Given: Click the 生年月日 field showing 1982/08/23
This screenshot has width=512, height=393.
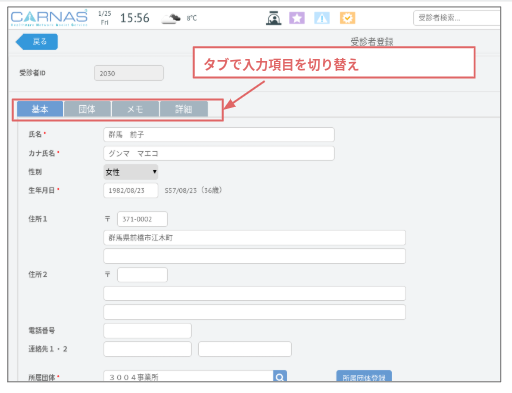Looking at the screenshot, I should 131,190.
